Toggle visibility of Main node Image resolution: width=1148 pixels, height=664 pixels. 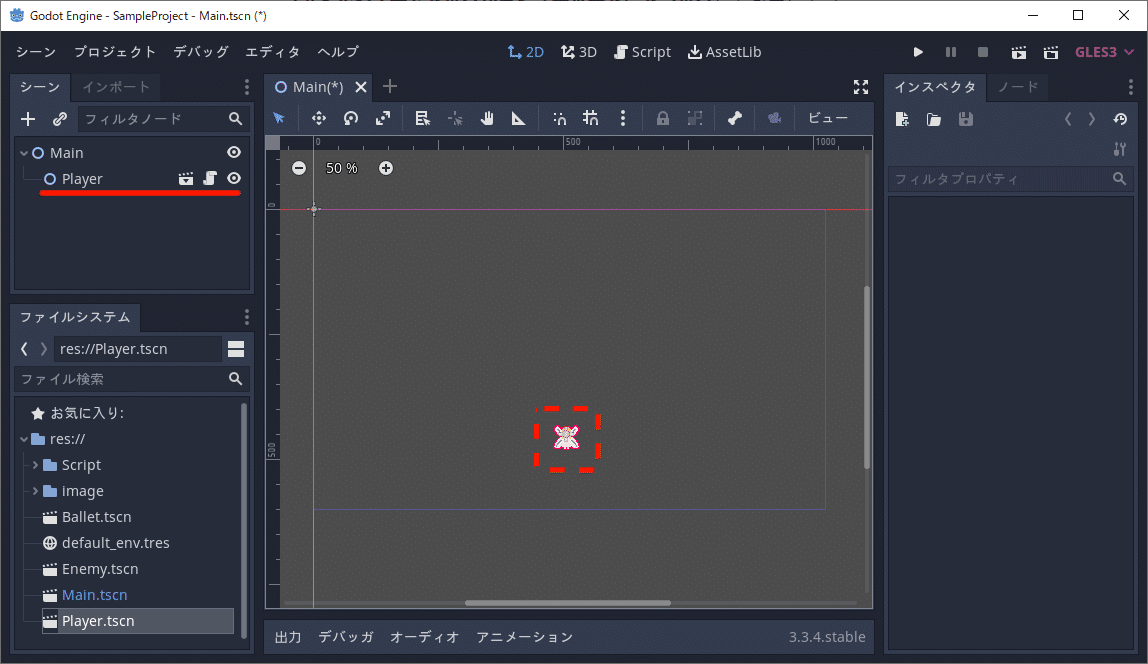(x=234, y=152)
